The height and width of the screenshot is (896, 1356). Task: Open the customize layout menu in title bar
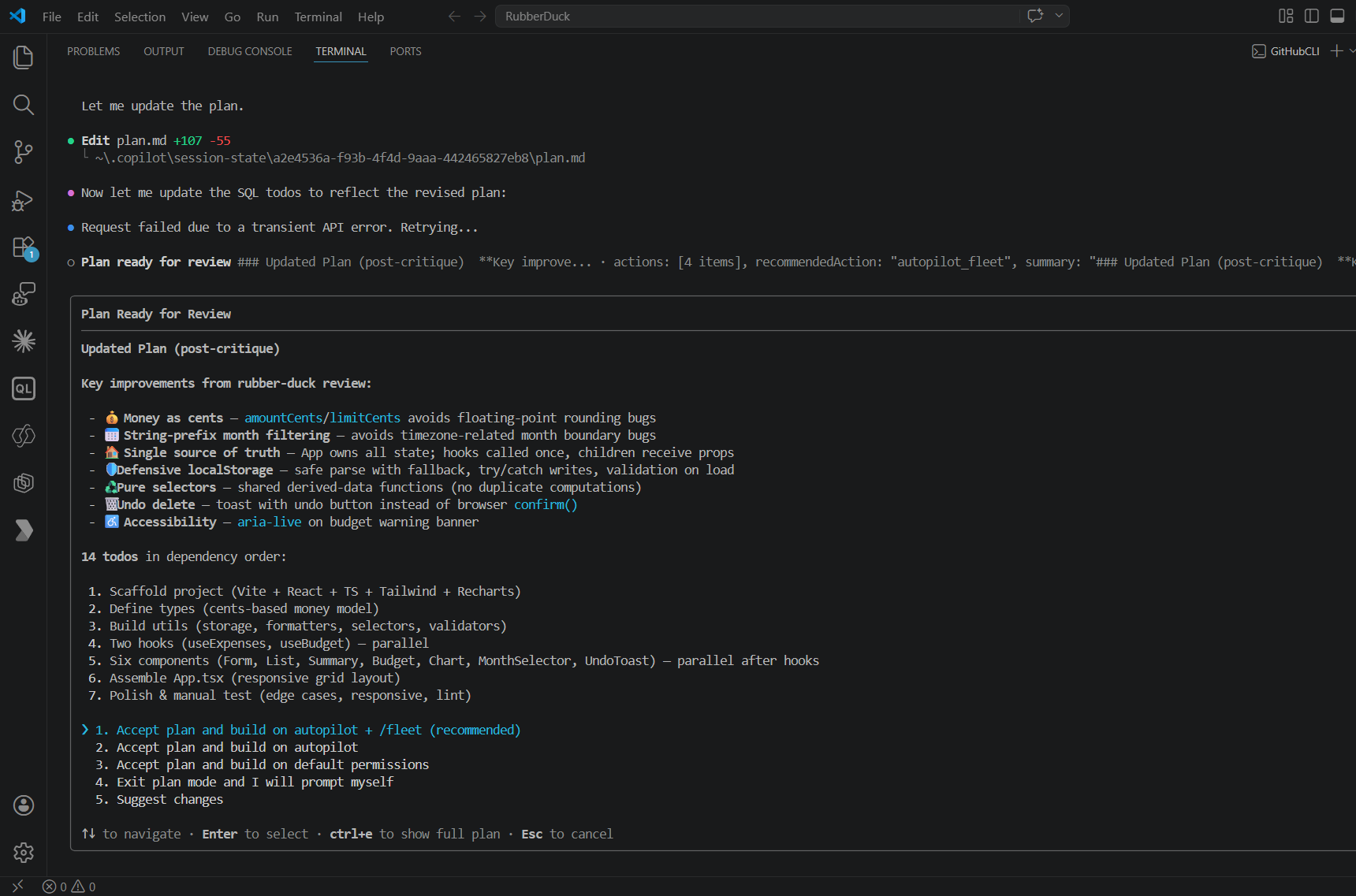pos(1286,16)
